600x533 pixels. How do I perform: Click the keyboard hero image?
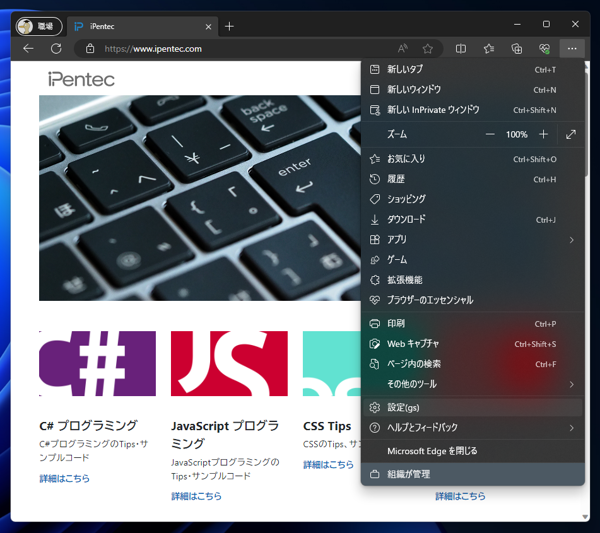tap(200, 198)
